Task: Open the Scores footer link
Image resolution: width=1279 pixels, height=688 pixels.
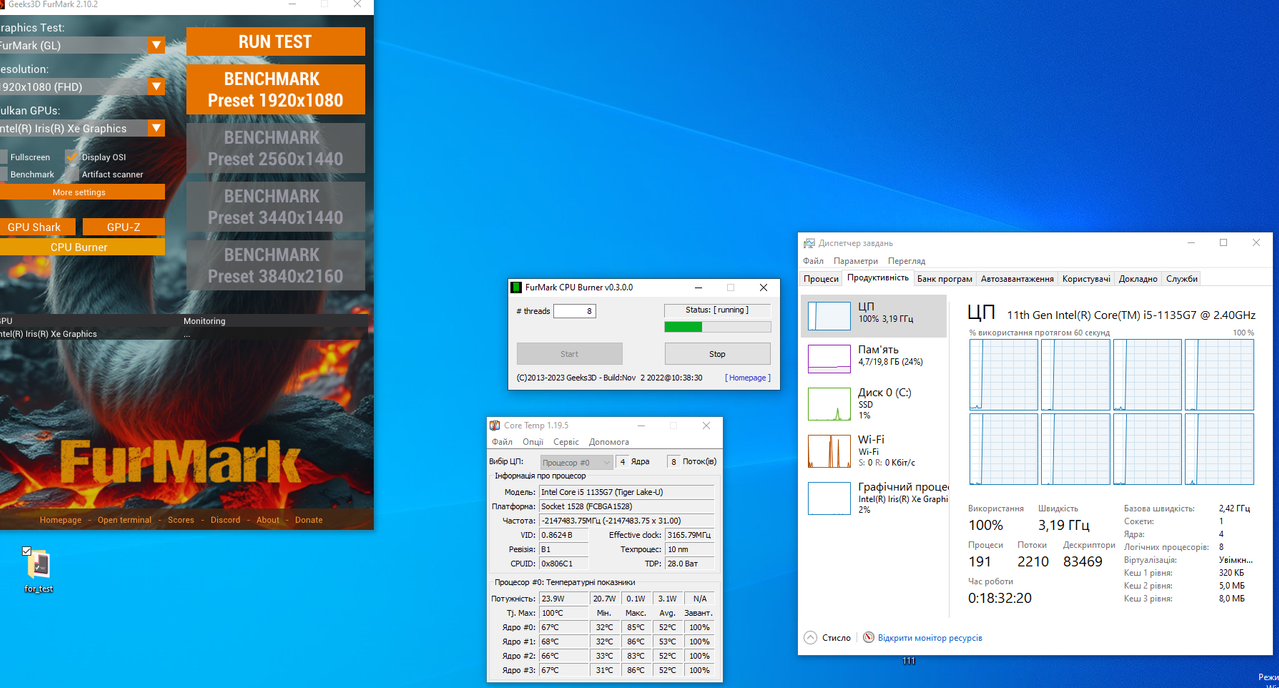Action: tap(181, 520)
